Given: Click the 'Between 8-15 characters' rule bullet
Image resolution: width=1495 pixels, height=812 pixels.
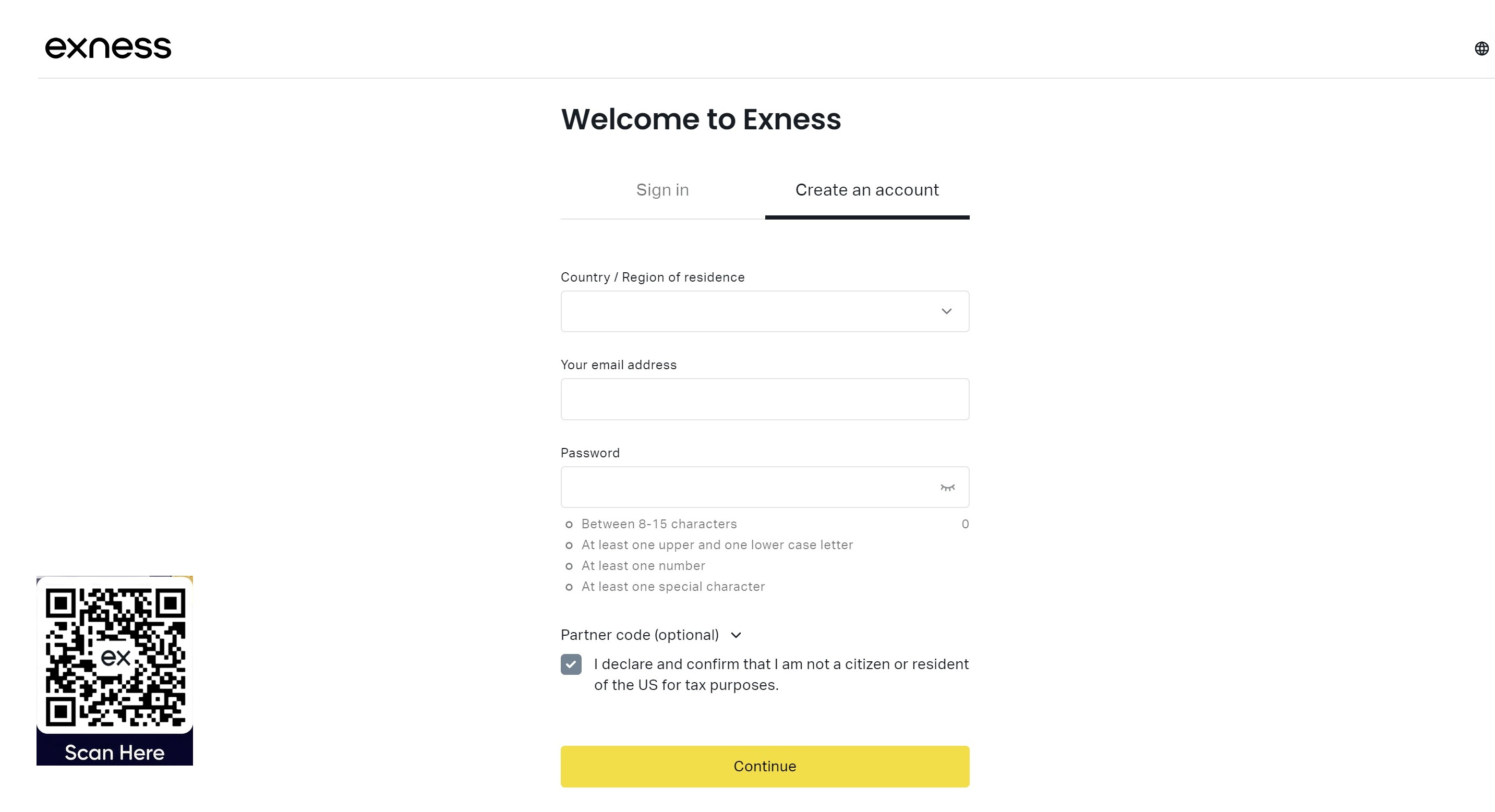Looking at the screenshot, I should click(x=569, y=525).
